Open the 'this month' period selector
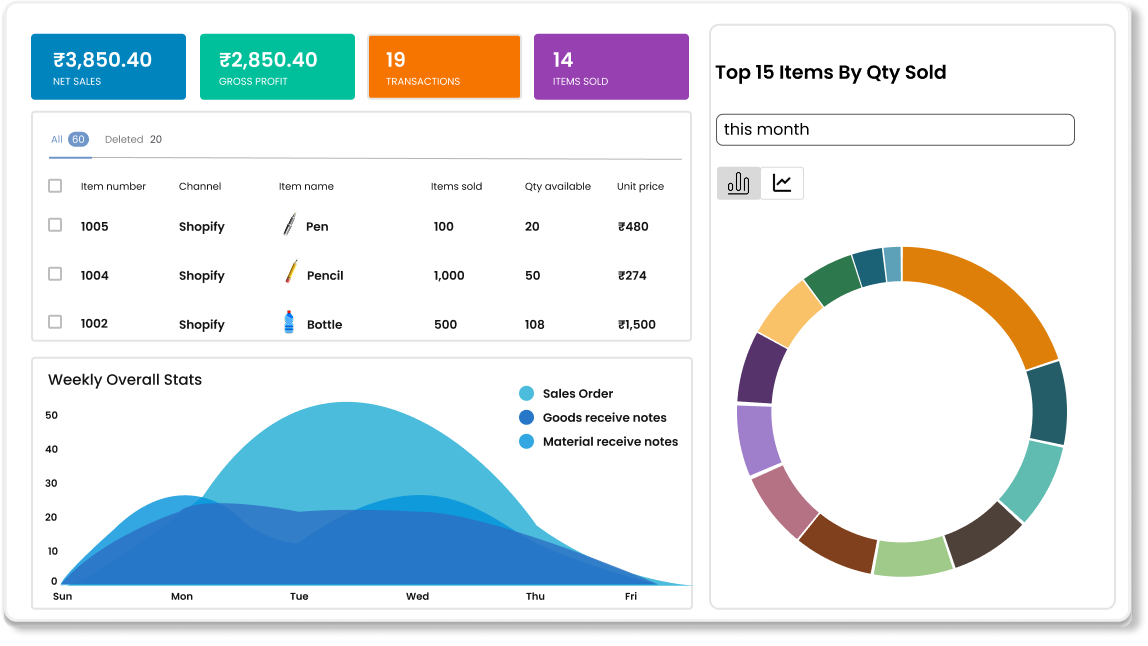This screenshot has height=646, width=1148. [895, 129]
